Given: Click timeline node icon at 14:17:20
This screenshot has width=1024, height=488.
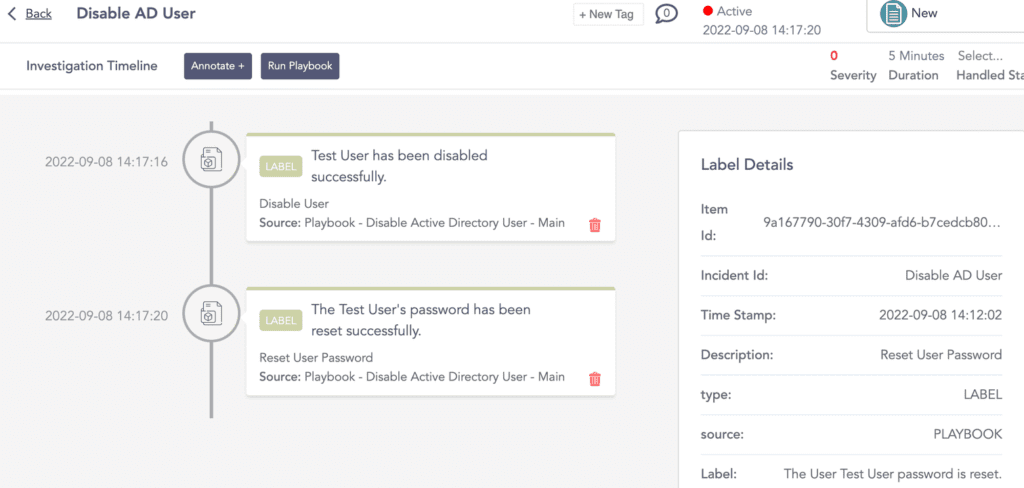Looking at the screenshot, I should tap(211, 314).
